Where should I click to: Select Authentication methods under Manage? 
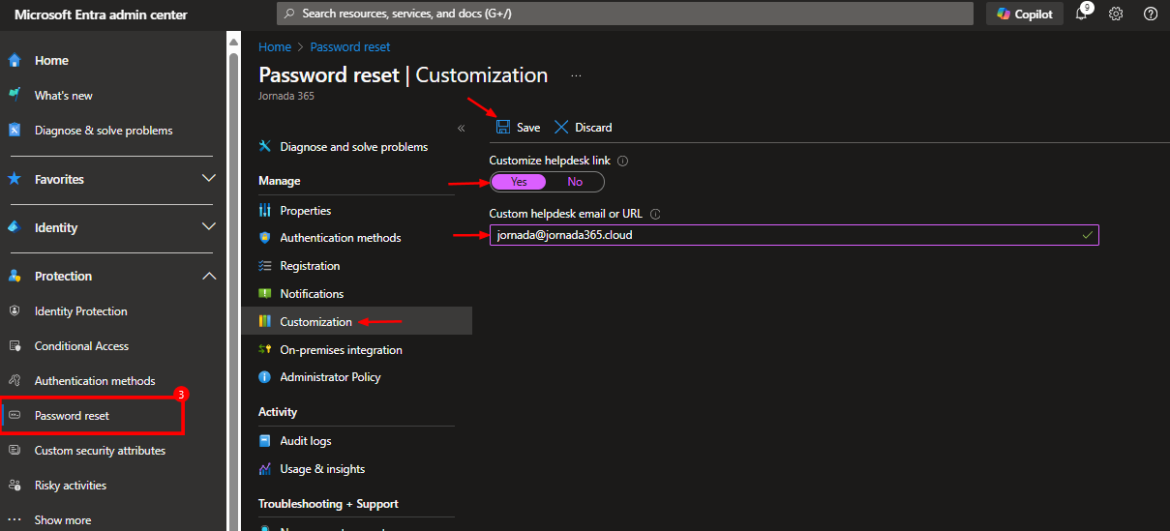(340, 238)
